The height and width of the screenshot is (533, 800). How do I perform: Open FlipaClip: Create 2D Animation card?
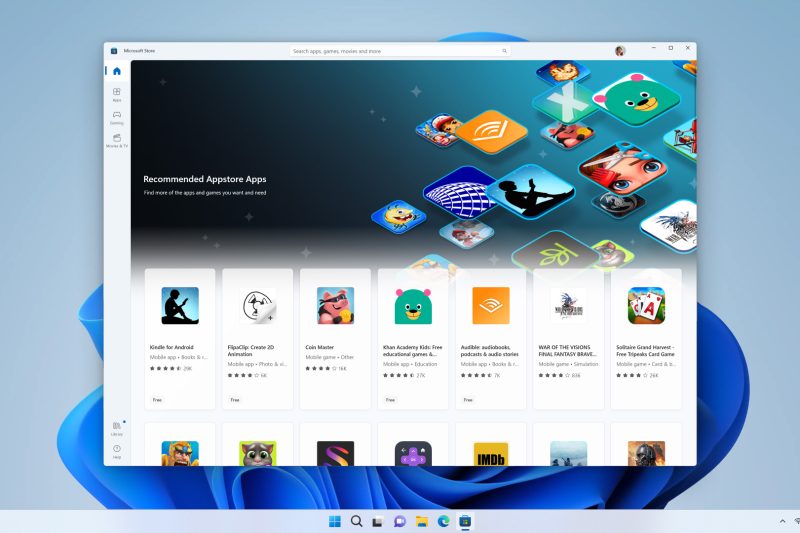coord(258,339)
